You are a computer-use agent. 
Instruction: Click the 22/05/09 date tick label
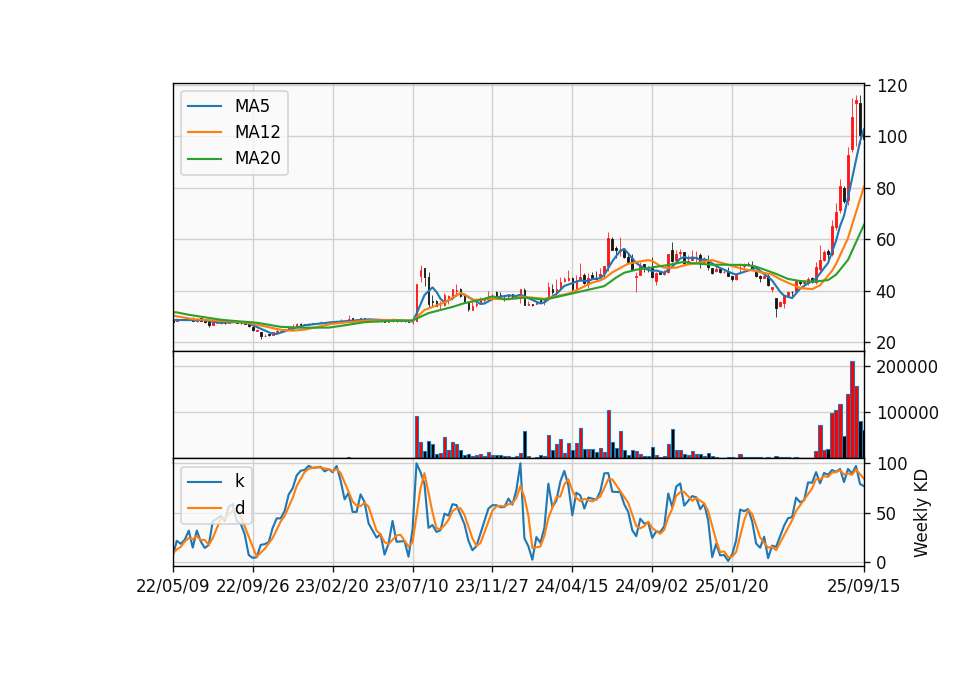(x=173, y=587)
